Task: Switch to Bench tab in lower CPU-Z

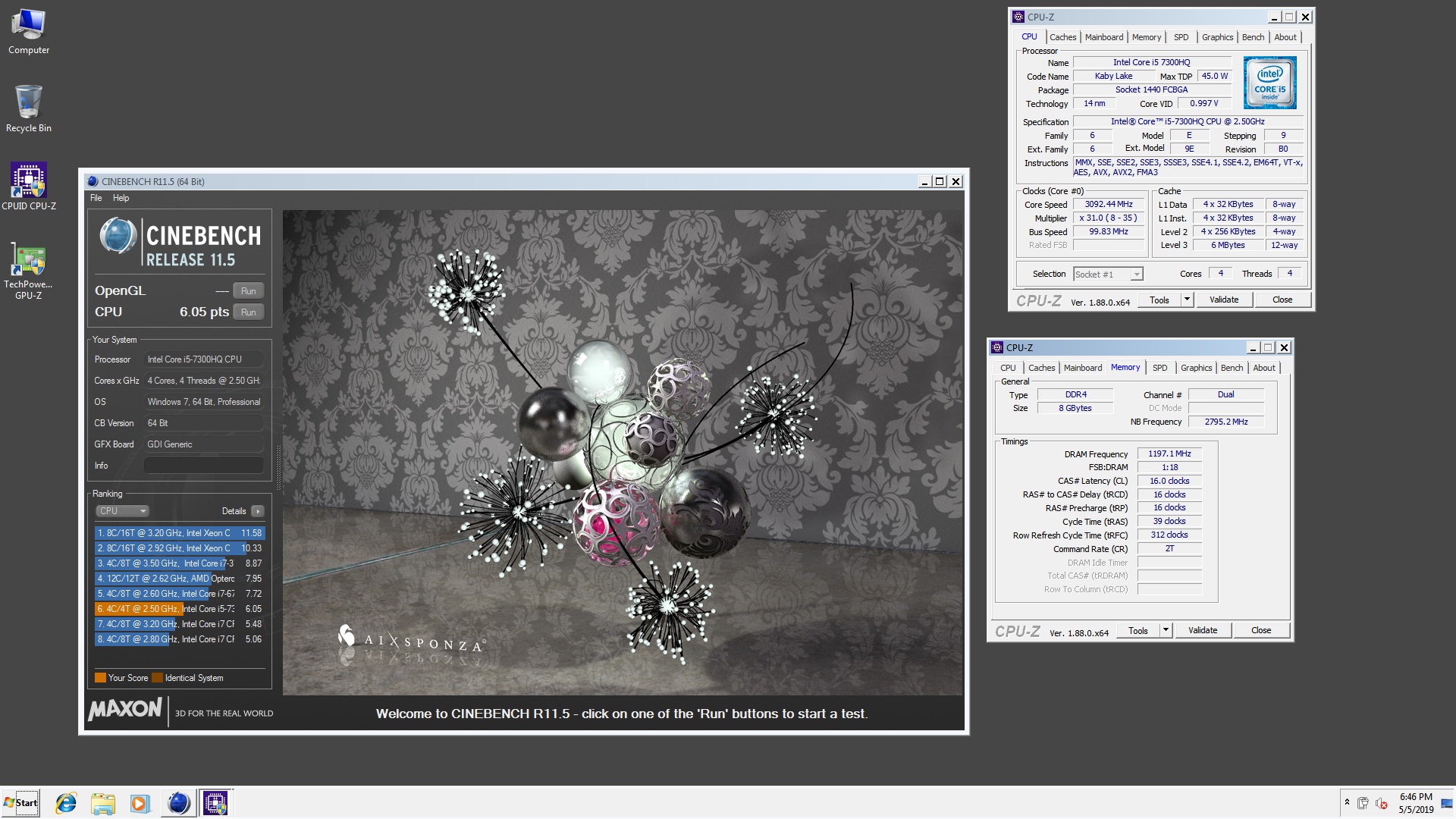Action: pyautogui.click(x=1232, y=368)
